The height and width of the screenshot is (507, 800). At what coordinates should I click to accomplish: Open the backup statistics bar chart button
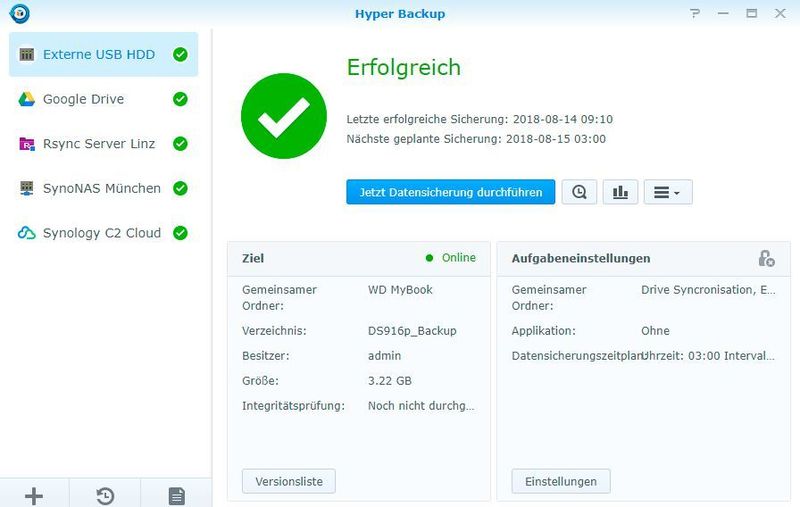620,192
